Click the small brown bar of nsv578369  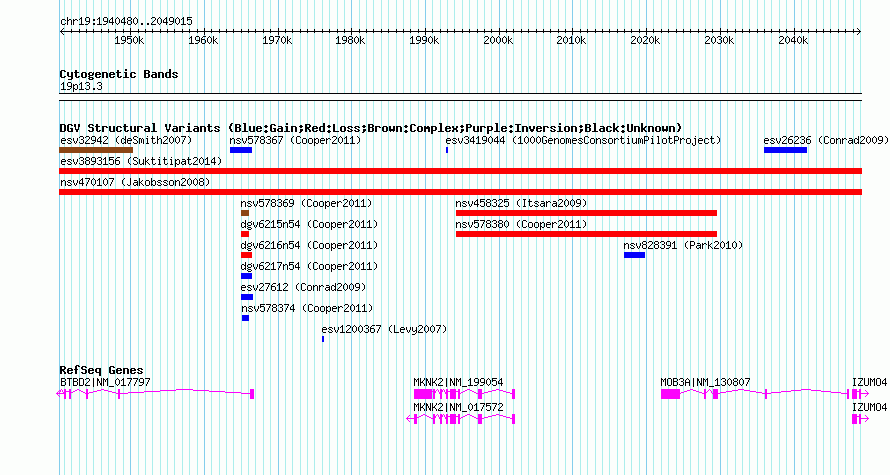[x=245, y=213]
